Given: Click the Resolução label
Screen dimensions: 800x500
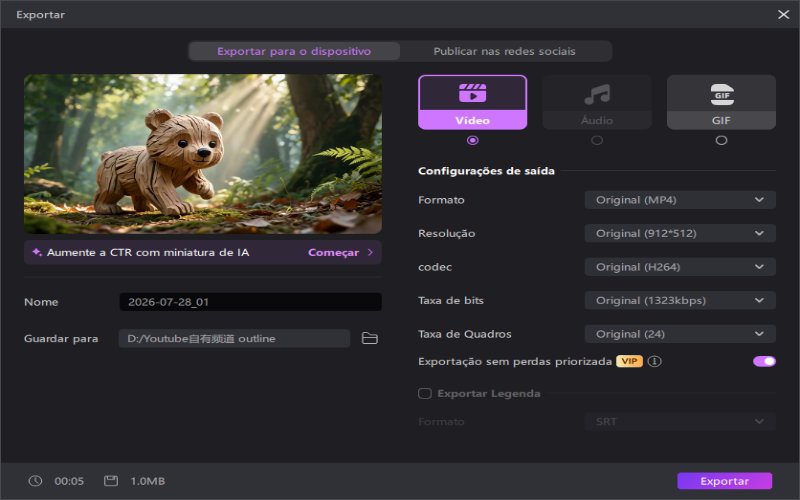Looking at the screenshot, I should [446, 233].
